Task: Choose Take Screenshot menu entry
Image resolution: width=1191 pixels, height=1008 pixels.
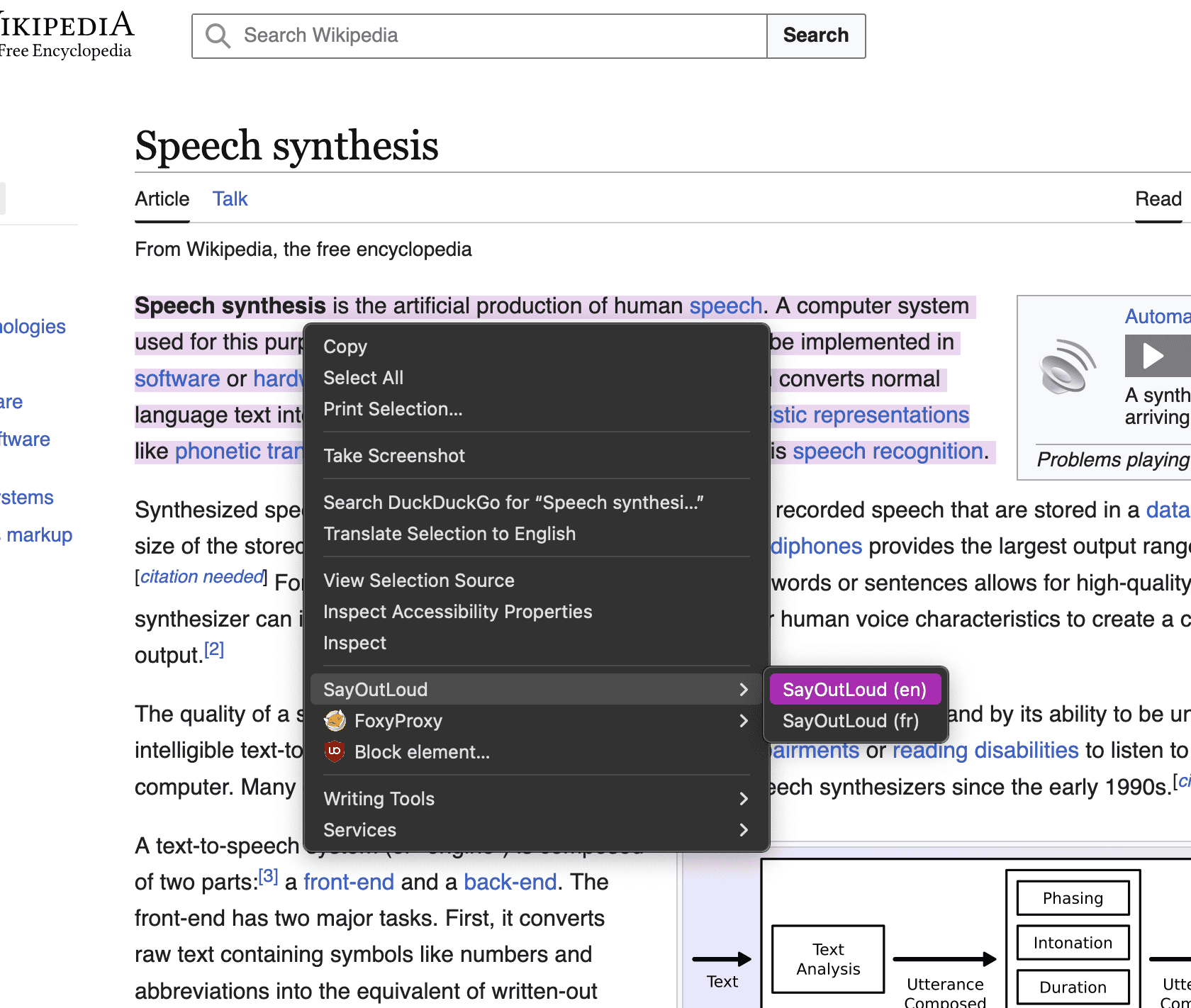Action: pyautogui.click(x=537, y=456)
